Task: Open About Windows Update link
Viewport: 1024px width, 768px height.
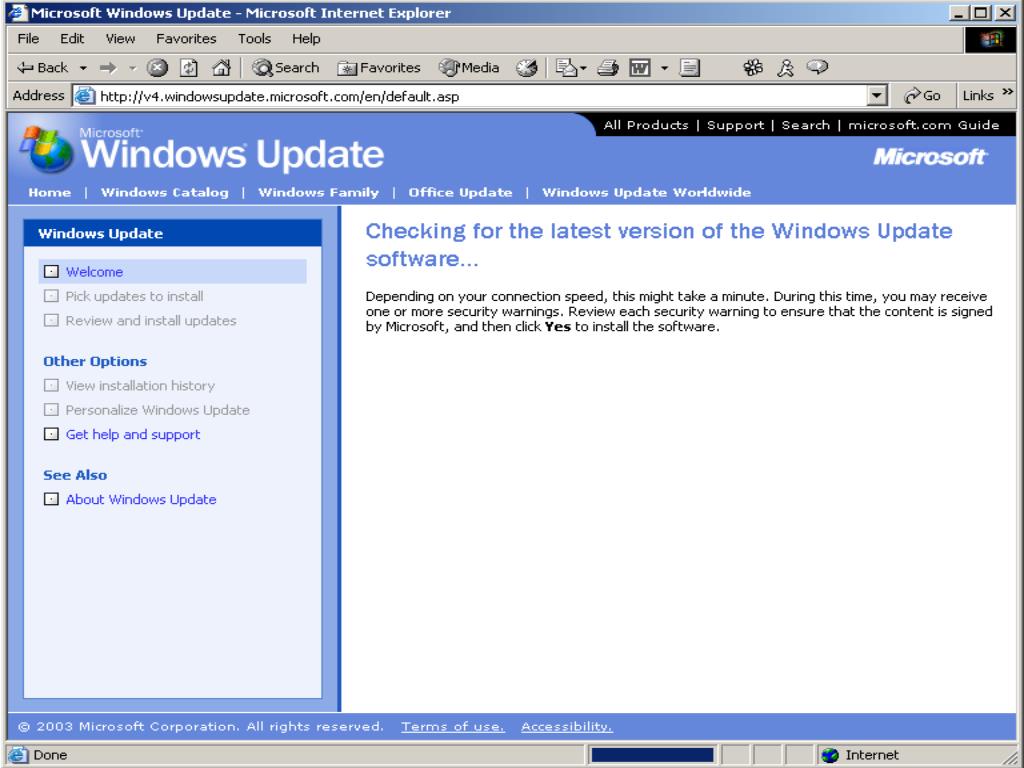Action: click(141, 500)
